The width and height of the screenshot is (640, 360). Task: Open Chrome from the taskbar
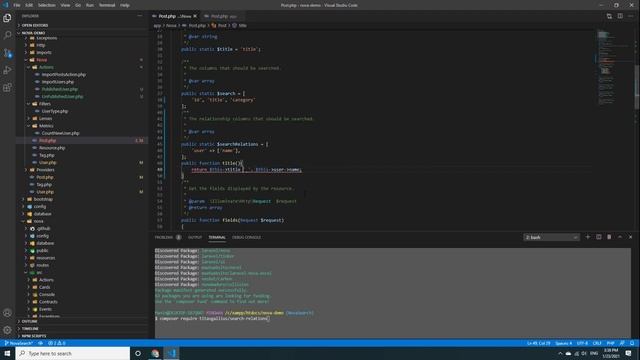click(155, 353)
